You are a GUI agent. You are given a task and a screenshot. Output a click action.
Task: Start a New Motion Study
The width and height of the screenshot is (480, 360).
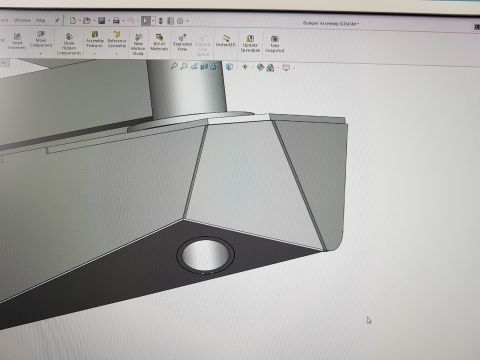138,44
